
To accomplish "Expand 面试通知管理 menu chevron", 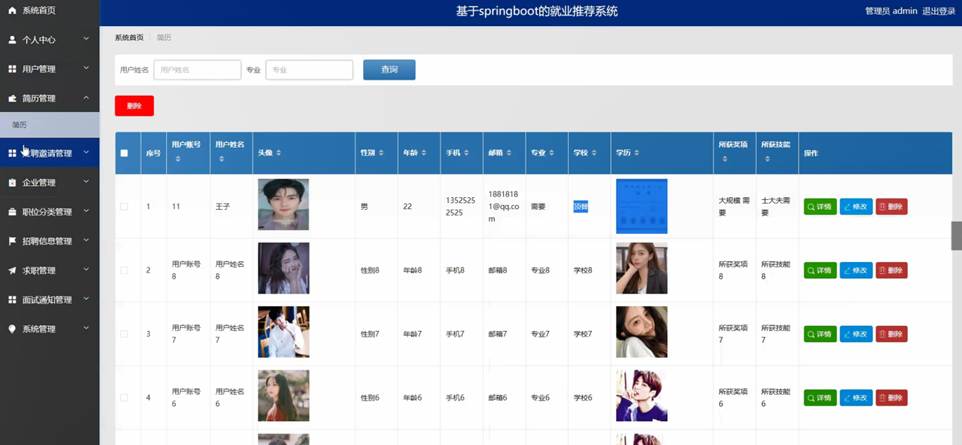I will [86, 299].
